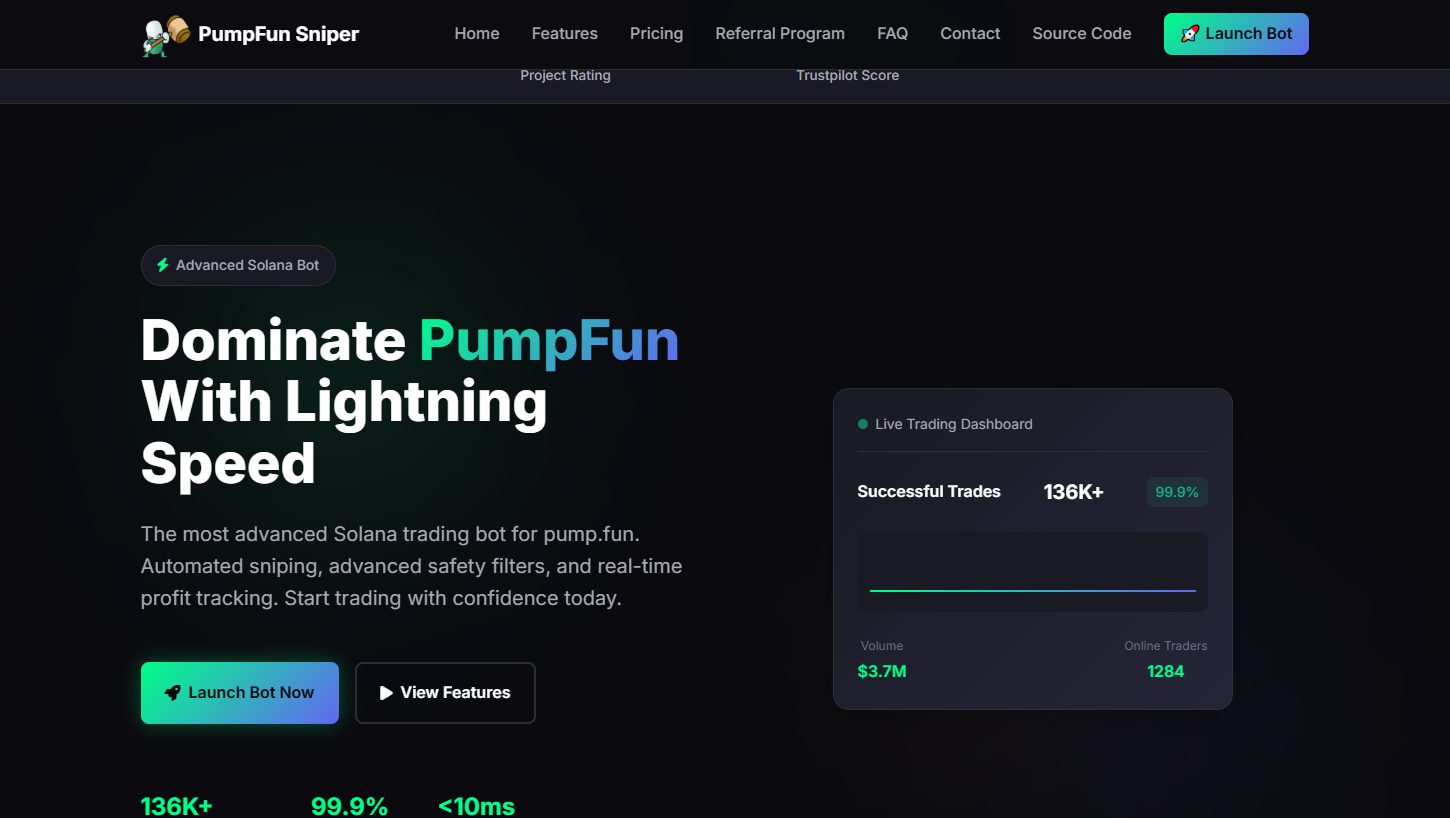The image size is (1450, 818).
Task: Click the Online Traders label
Action: (1166, 646)
